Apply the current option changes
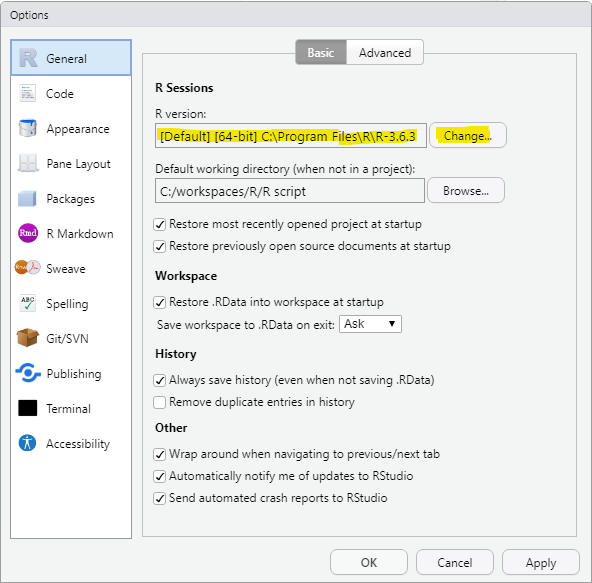Viewport: 592px width, 583px height. tap(541, 562)
